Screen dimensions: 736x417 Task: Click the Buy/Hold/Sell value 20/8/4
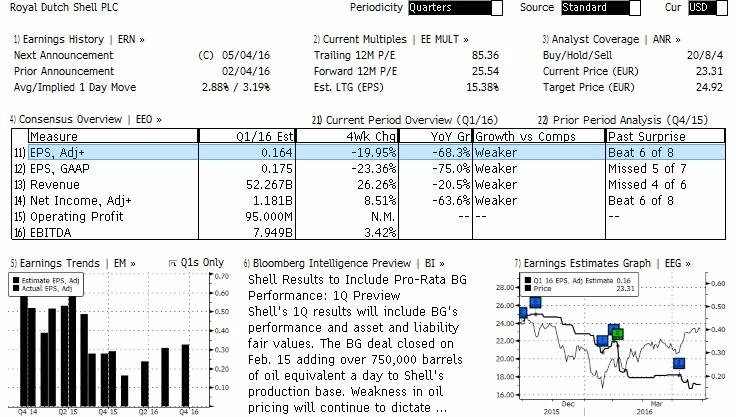pos(705,55)
